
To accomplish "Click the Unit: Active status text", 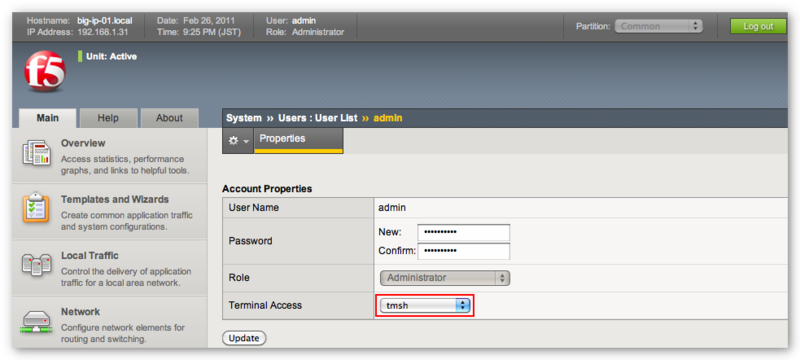I will 111,57.
